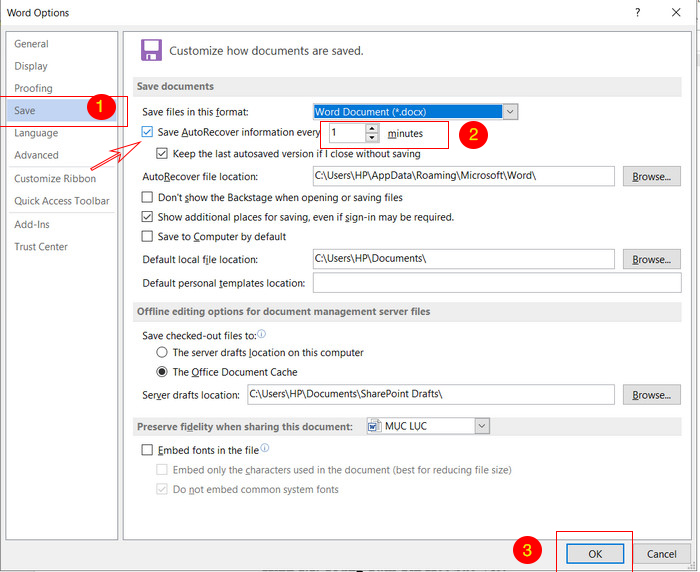Screen dimensions: 700x572
Task: Click the Cancel button
Action: (x=662, y=554)
